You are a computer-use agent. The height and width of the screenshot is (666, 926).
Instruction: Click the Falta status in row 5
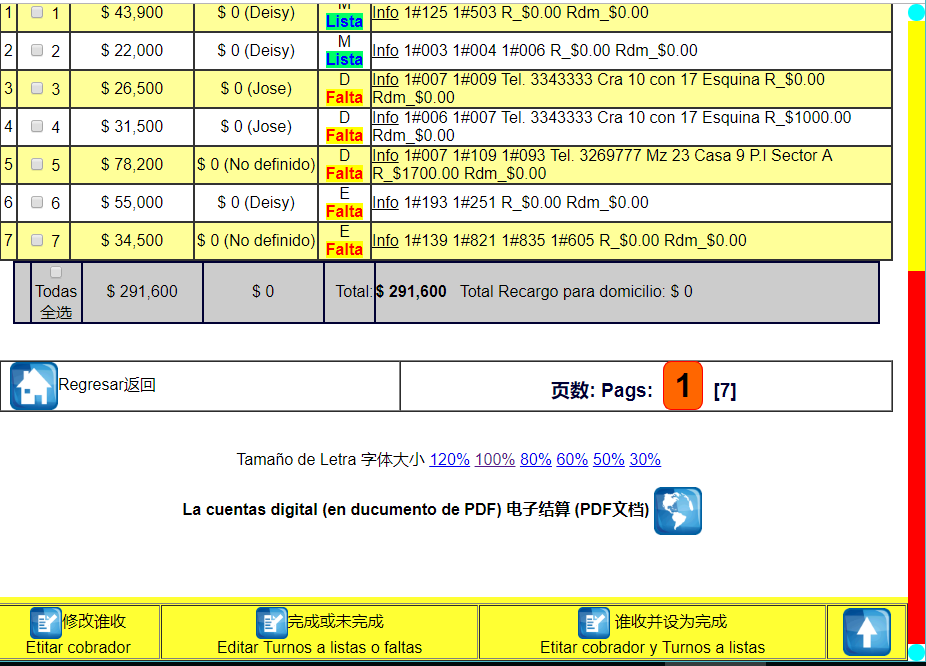point(344,174)
